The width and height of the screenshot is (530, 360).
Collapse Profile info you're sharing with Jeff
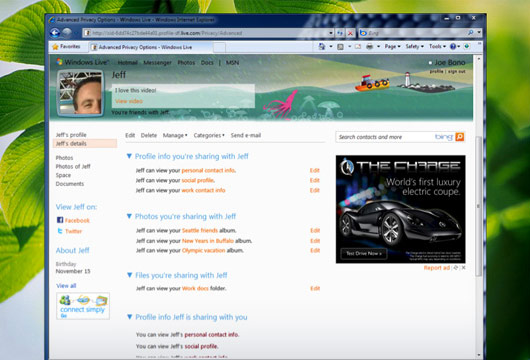129,156
